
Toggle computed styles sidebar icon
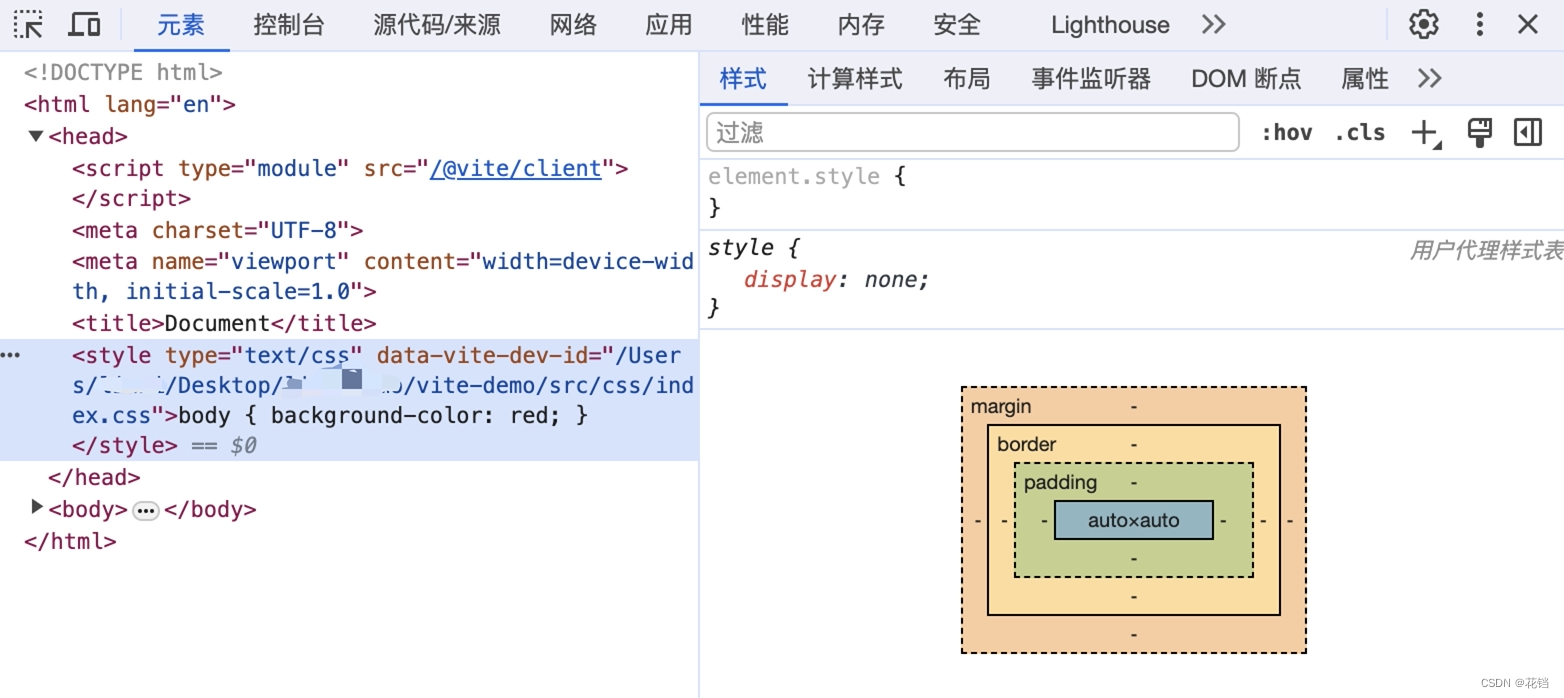coord(1528,132)
